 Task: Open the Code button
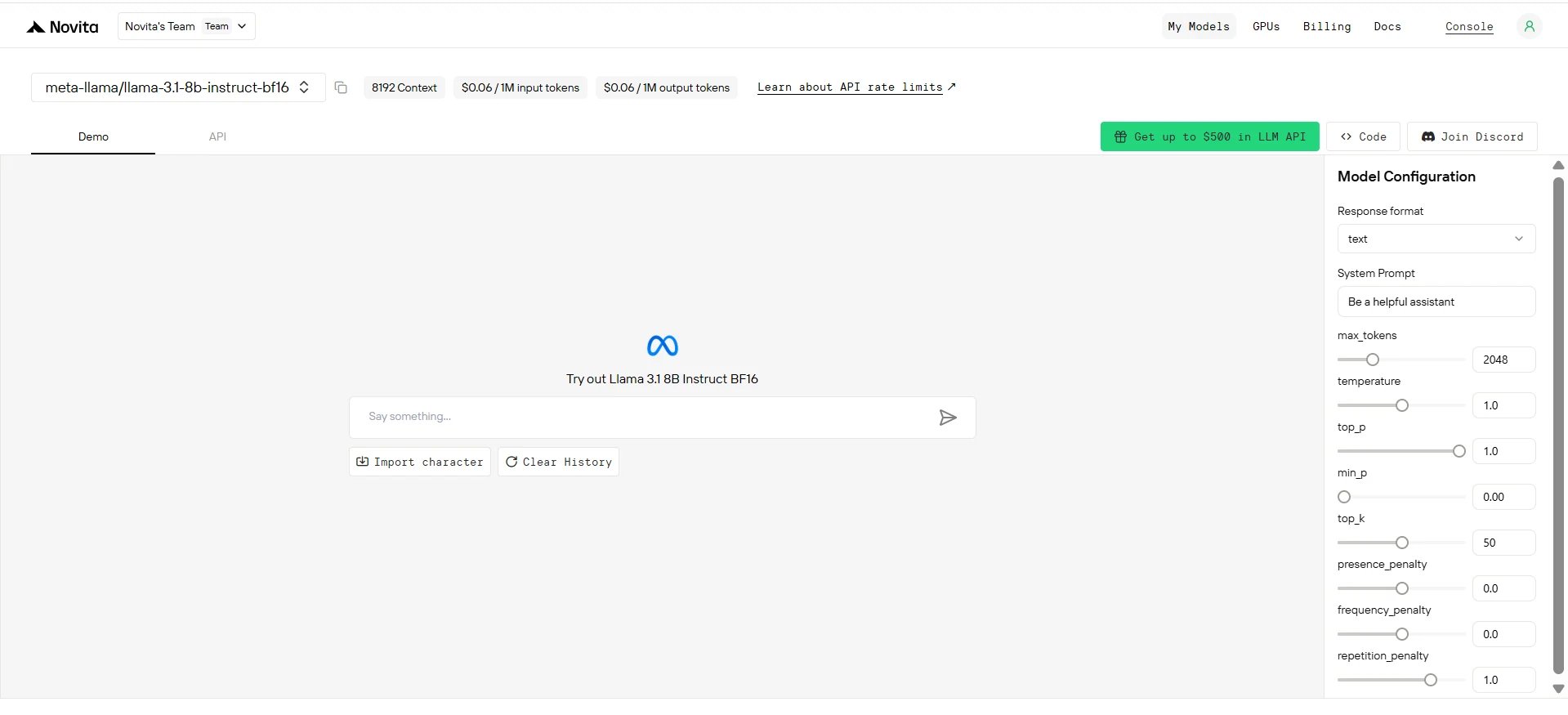tap(1363, 136)
